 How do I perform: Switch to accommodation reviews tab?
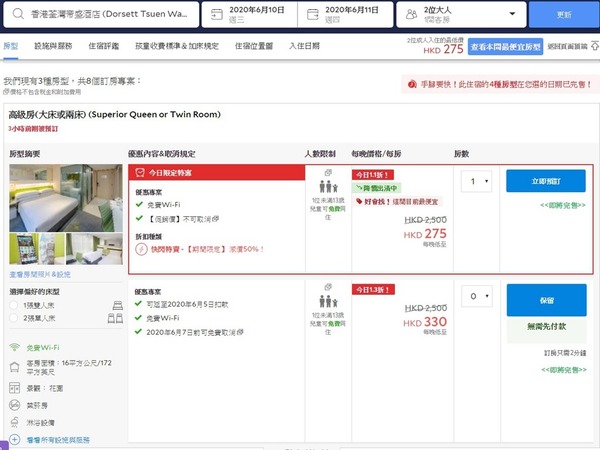click(x=104, y=46)
